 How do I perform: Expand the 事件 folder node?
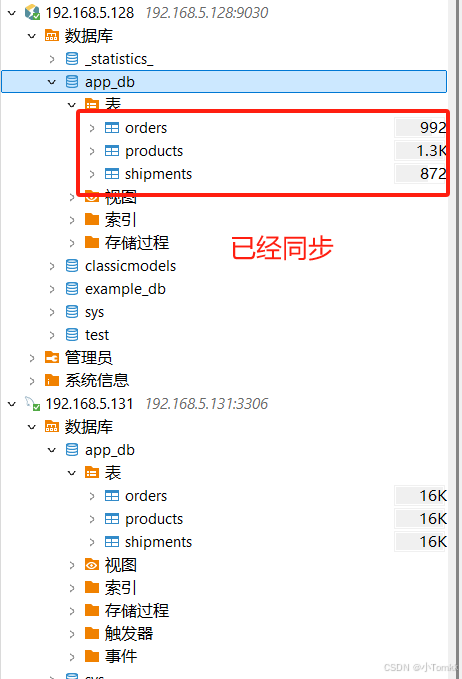[x=72, y=657]
